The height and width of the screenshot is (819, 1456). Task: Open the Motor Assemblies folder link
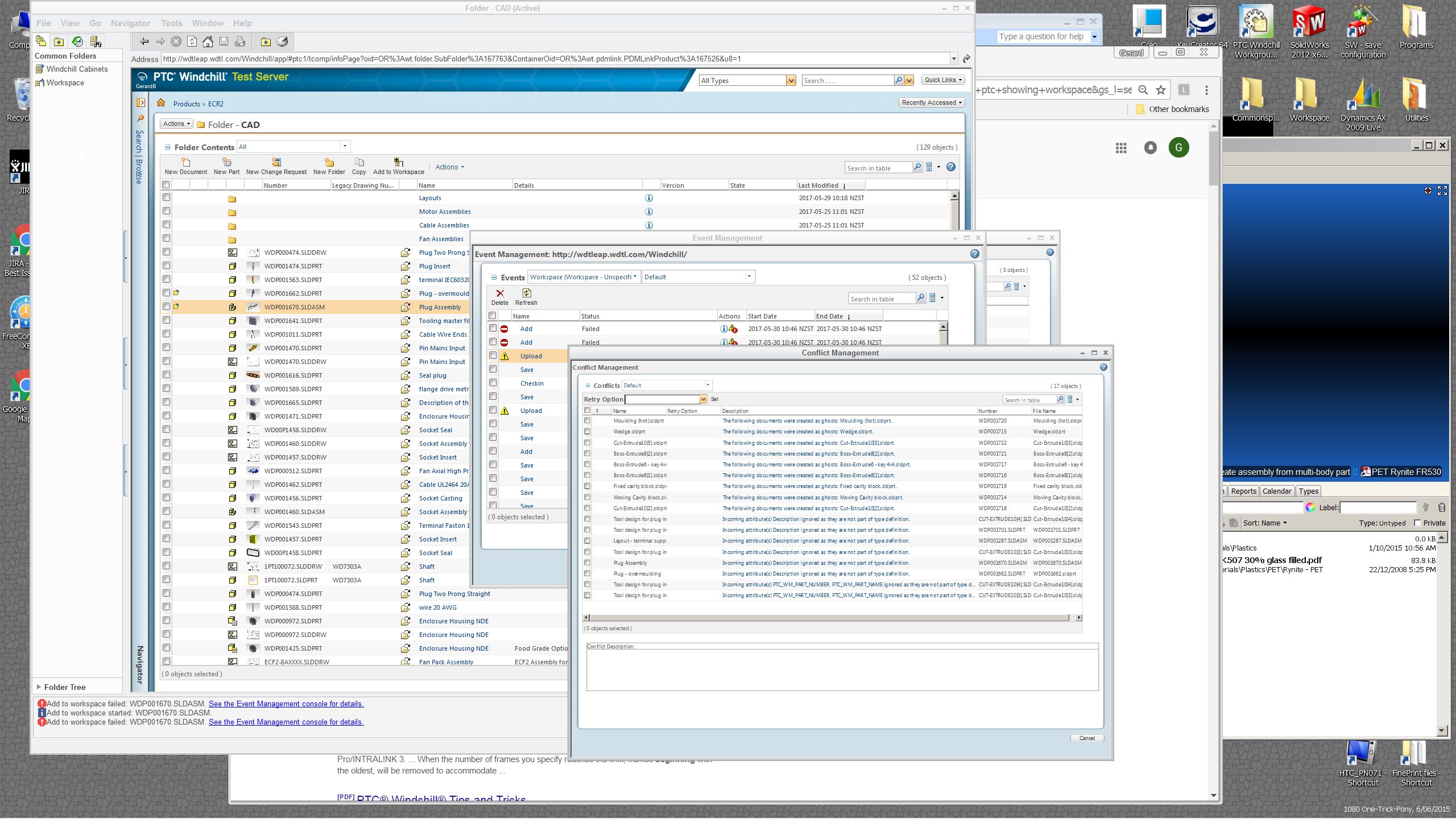[445, 212]
